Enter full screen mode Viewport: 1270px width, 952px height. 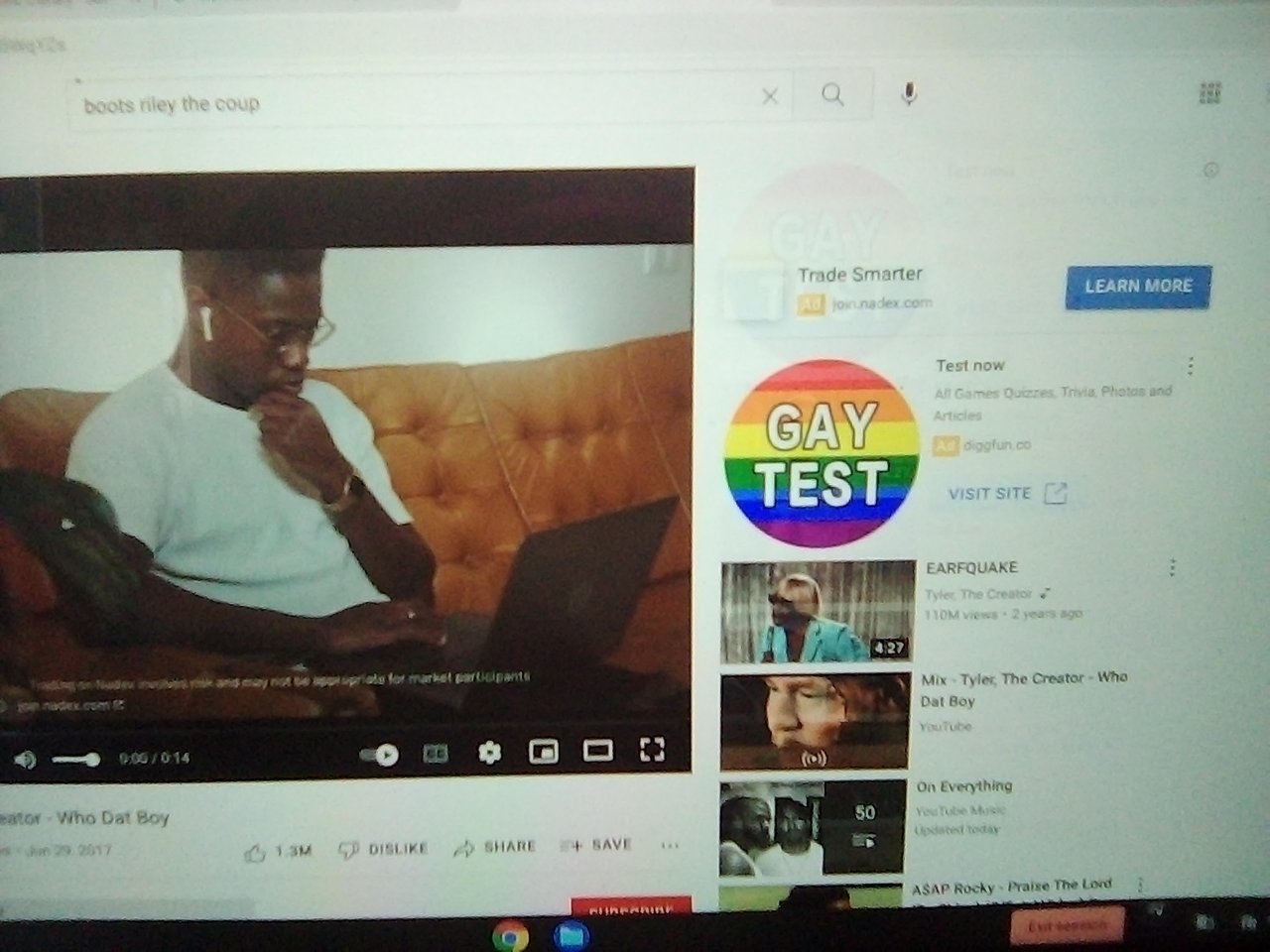[651, 749]
